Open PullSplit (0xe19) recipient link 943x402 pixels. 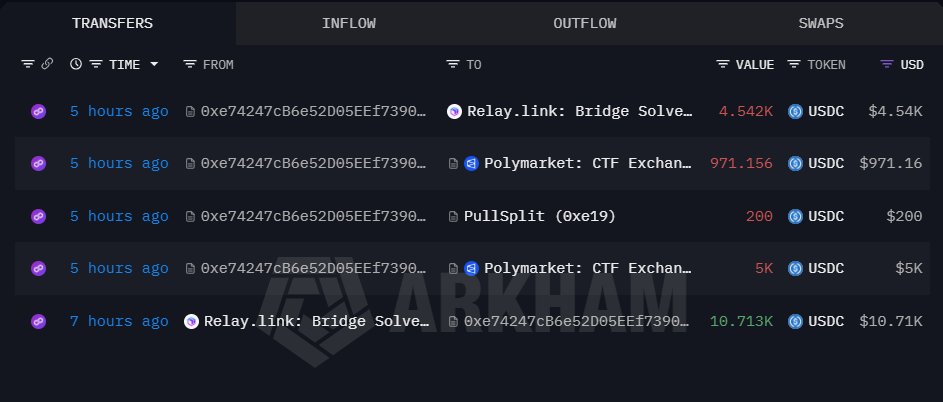(539, 216)
